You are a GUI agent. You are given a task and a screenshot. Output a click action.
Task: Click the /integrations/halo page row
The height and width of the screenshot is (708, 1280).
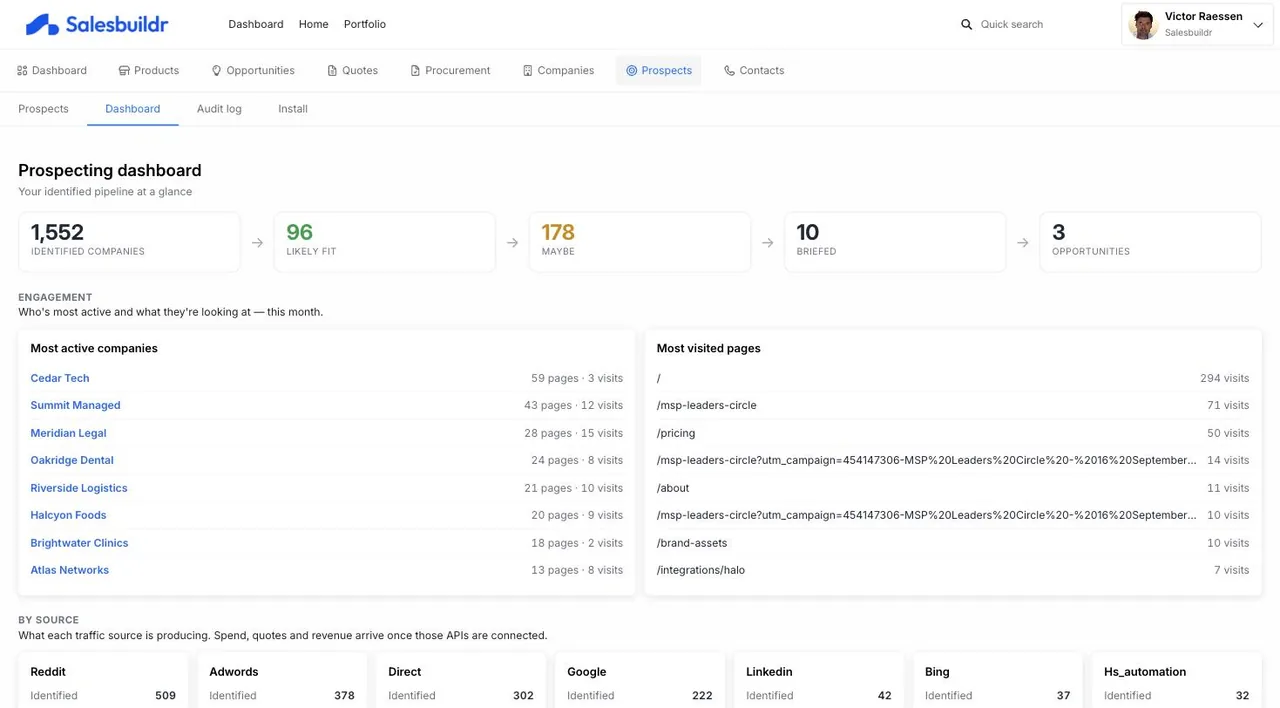[953, 570]
